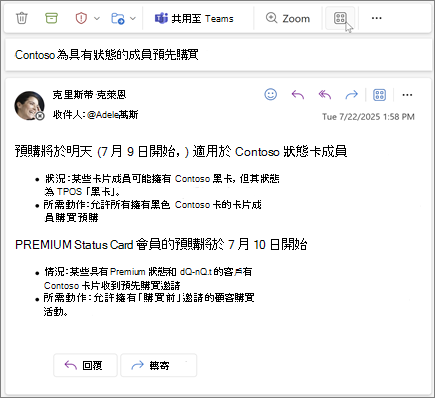This screenshot has width=435, height=398.
Task: Open message header more actions ellipsis
Action: coord(407,95)
